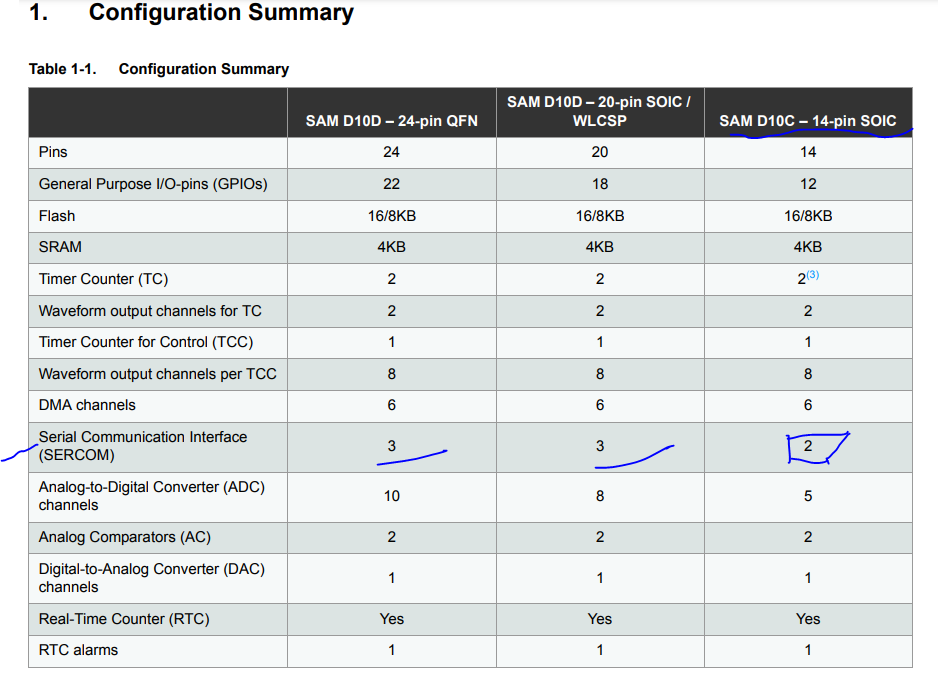
Task: Click the "Pins" row label
Action: click(x=51, y=152)
